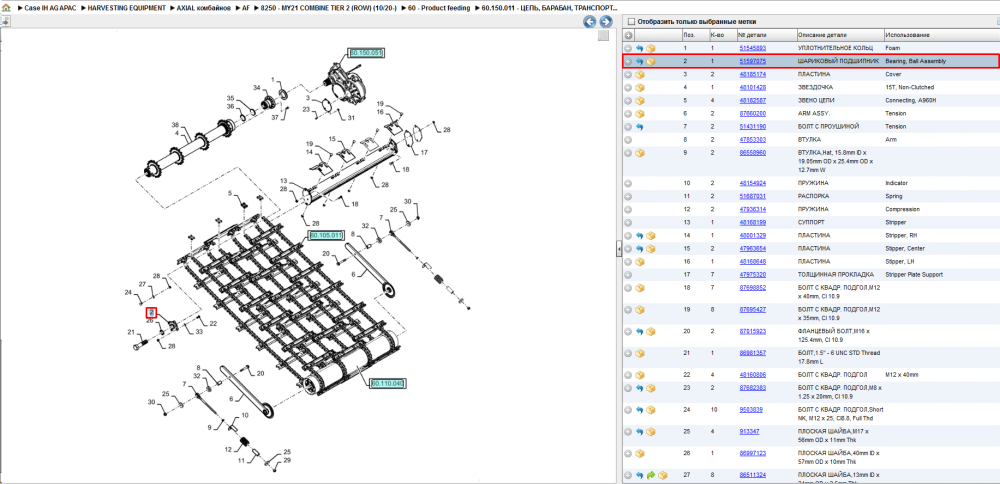Viewport: 1000px width, 484px height.
Task: Open diagram reference label 60.110.046
Action: pyautogui.click(x=388, y=383)
